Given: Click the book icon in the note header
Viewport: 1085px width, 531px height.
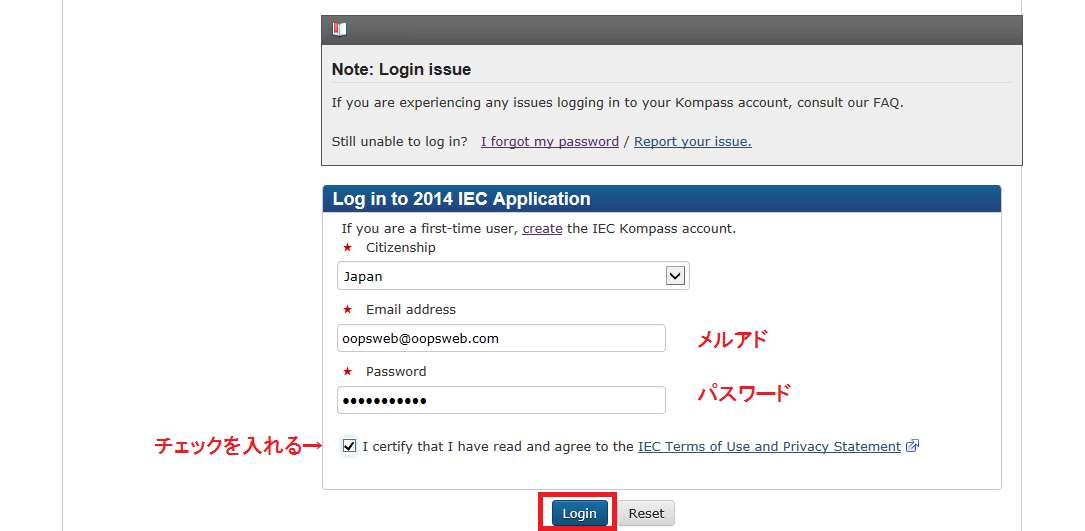Looking at the screenshot, I should (339, 29).
